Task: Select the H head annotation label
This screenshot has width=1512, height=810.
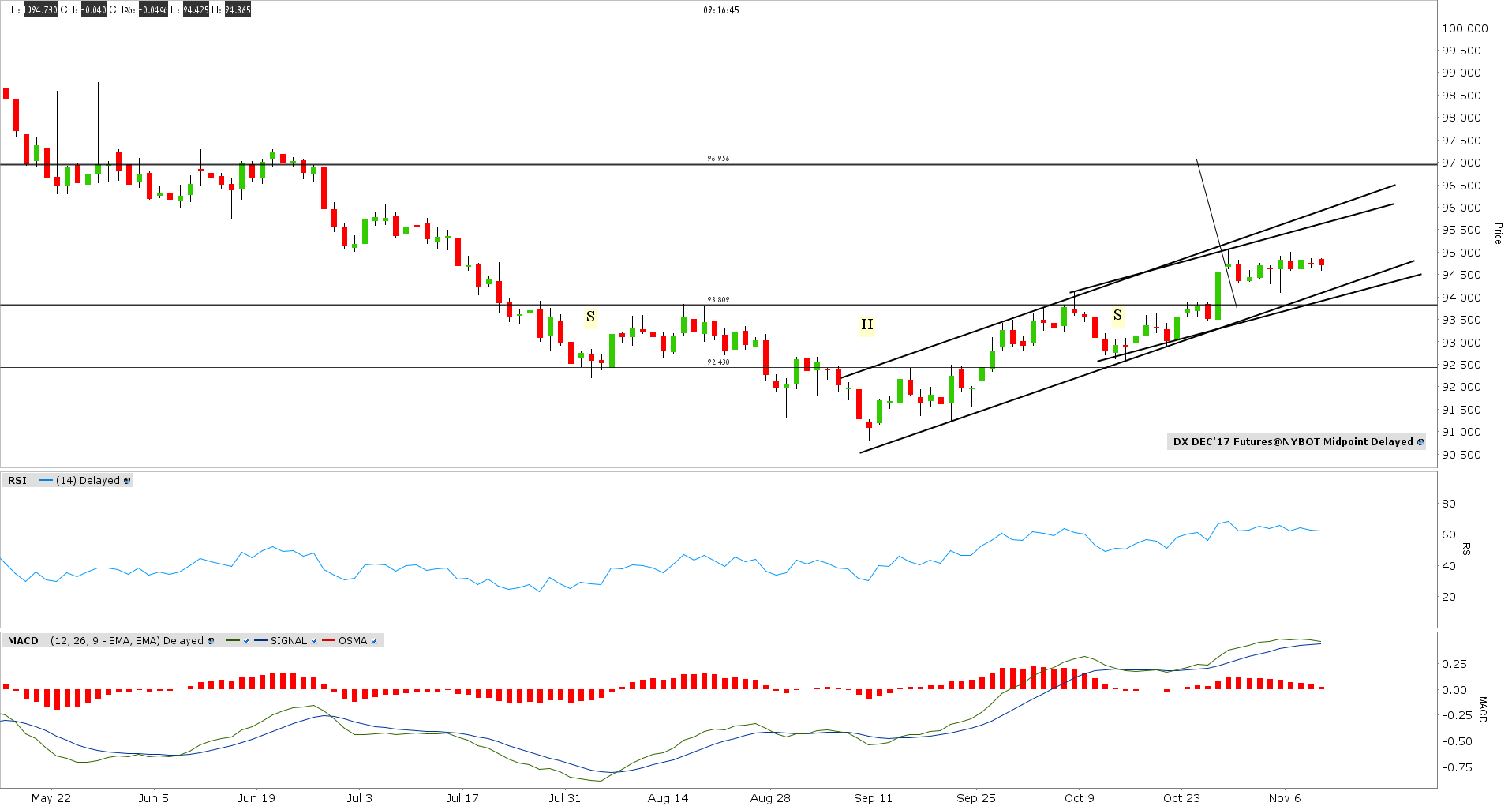Action: tap(867, 324)
